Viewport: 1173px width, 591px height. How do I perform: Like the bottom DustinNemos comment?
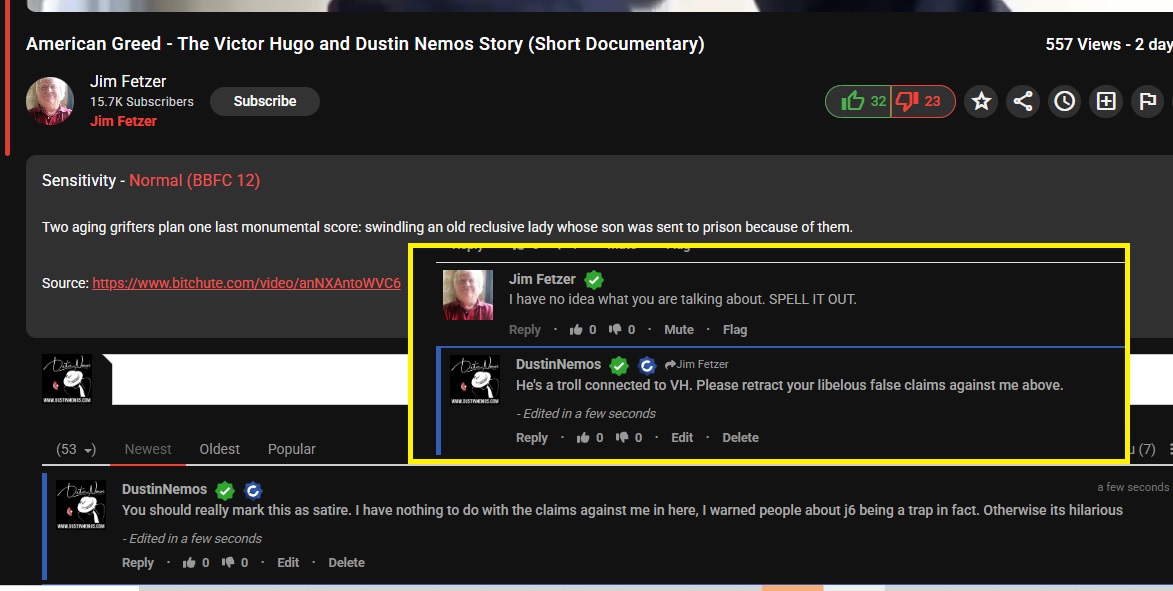pyautogui.click(x=188, y=563)
